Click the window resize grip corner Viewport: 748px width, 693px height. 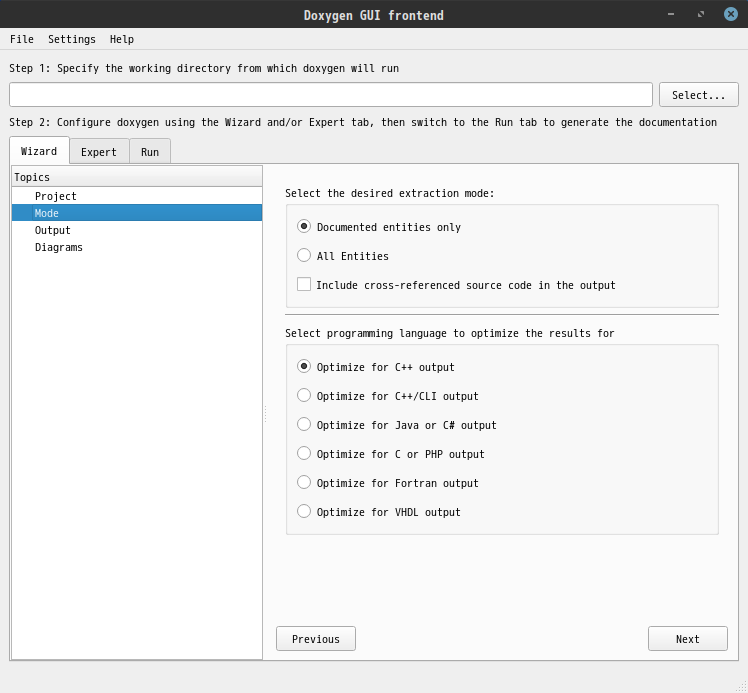click(x=742, y=687)
